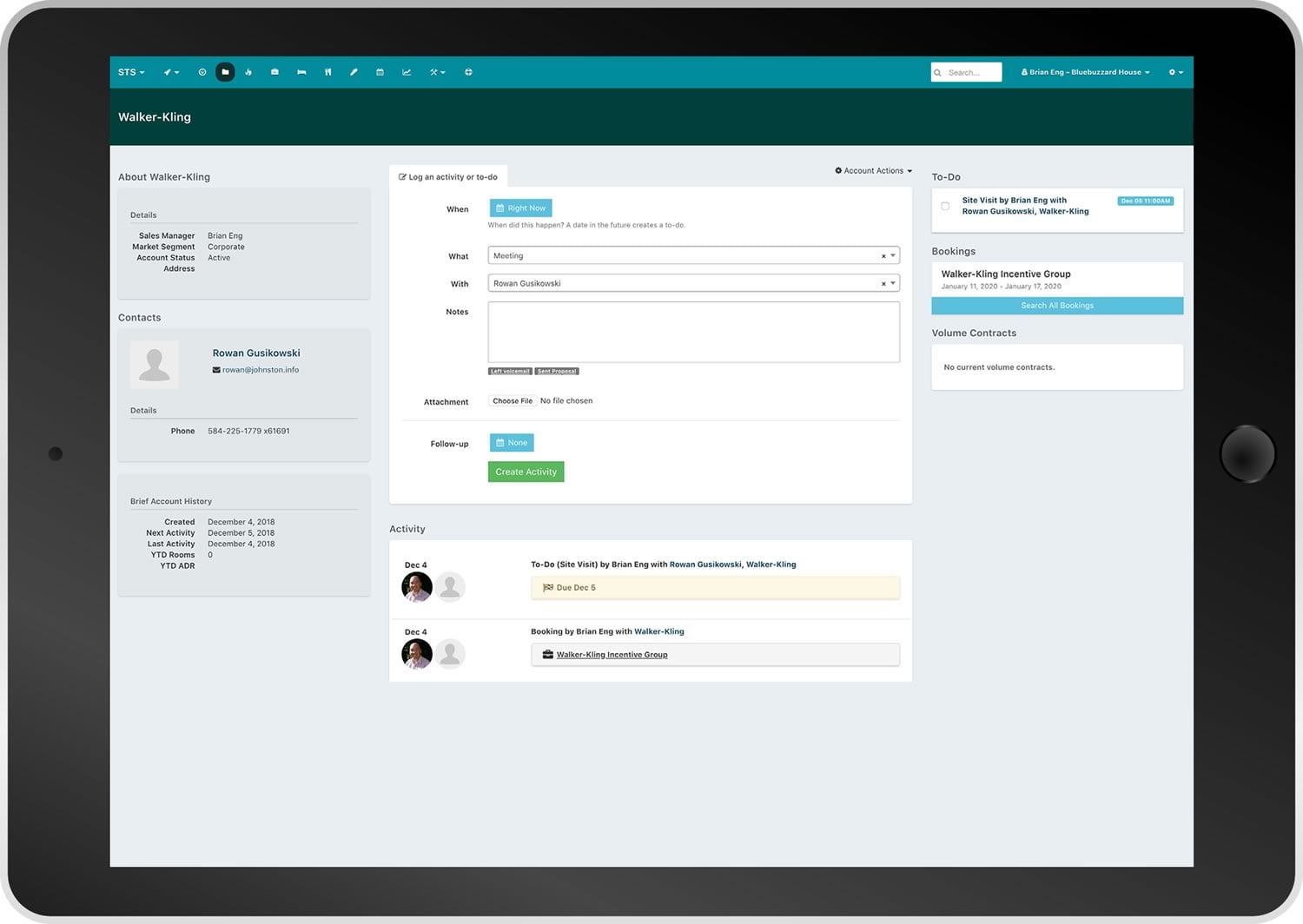The height and width of the screenshot is (924, 1303).
Task: Open the Brian Eng – Bluebuzzard House menu
Action: tap(1085, 72)
